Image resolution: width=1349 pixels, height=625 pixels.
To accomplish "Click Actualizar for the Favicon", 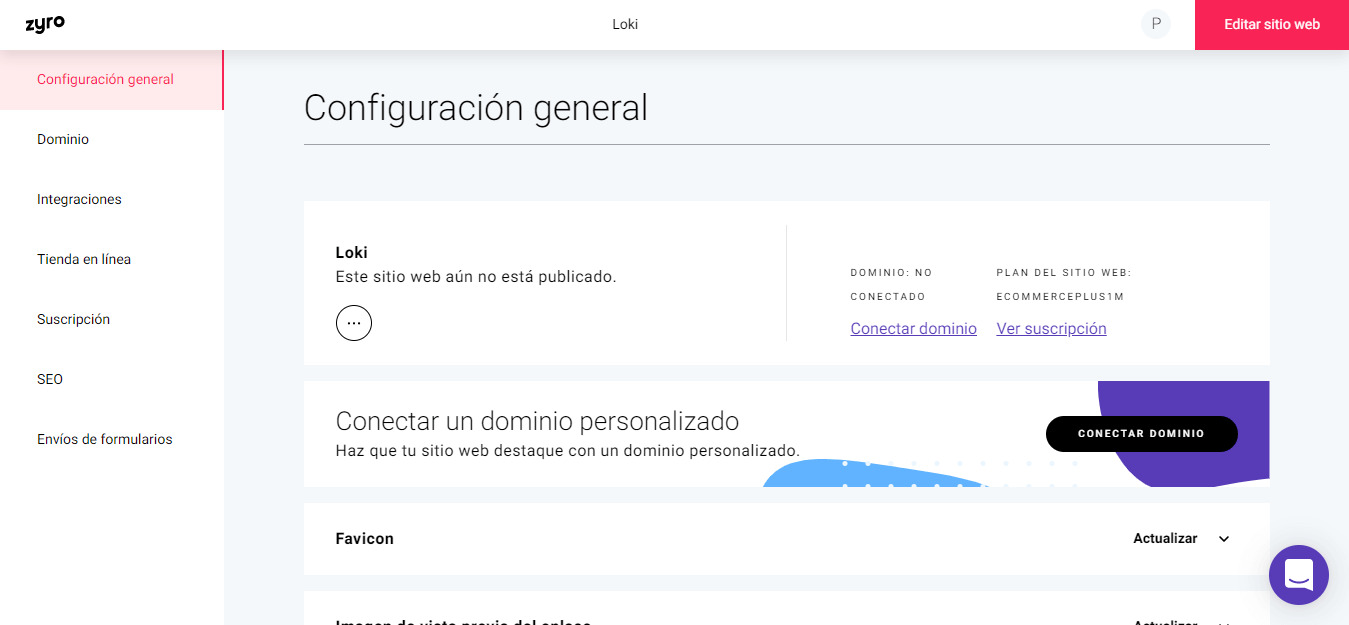I will [x=1165, y=538].
